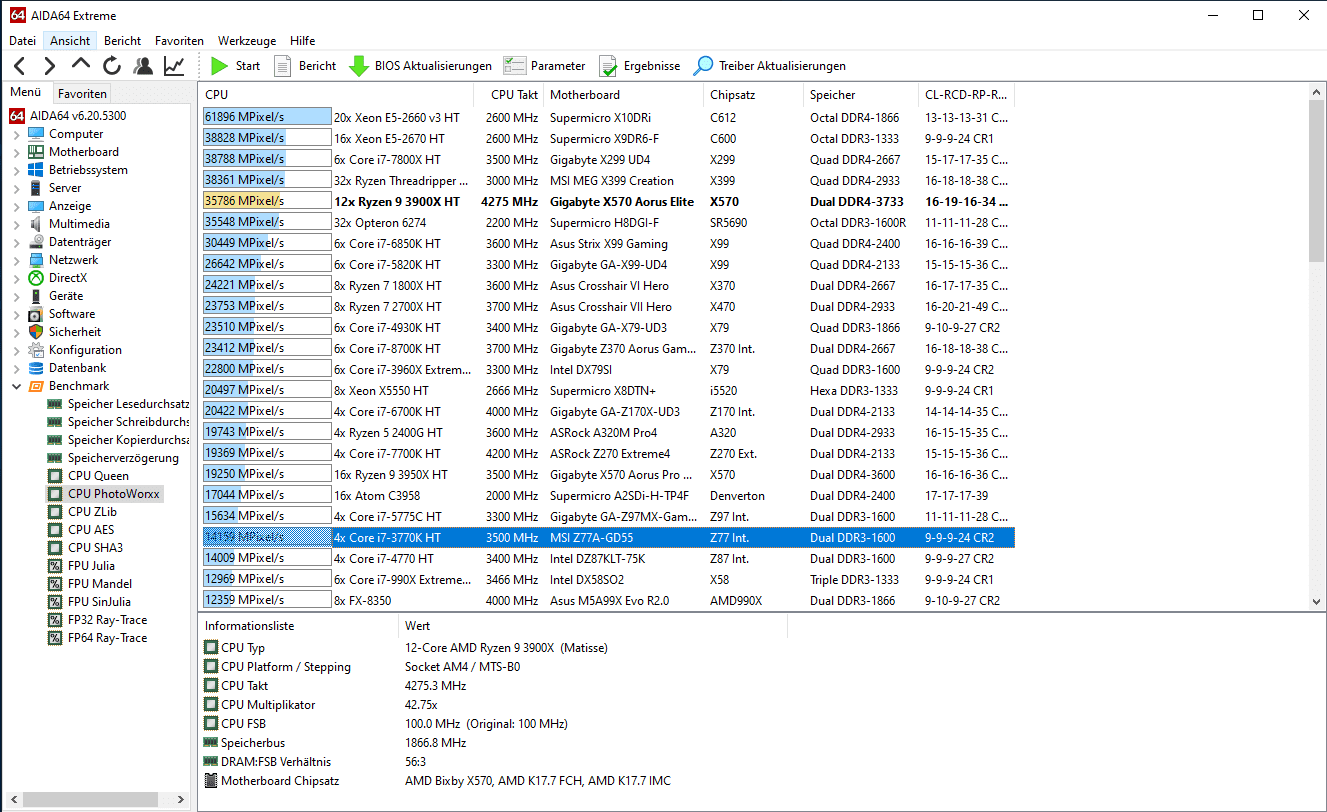1327x812 pixels.
Task: Select FPU SinJulia benchmark item
Action: (x=99, y=602)
